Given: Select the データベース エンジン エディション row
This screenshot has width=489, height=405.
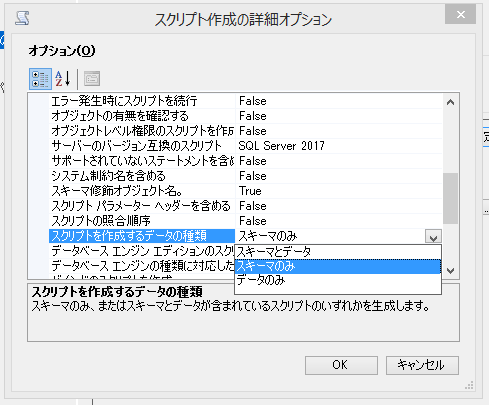Looking at the screenshot, I should (x=142, y=251).
